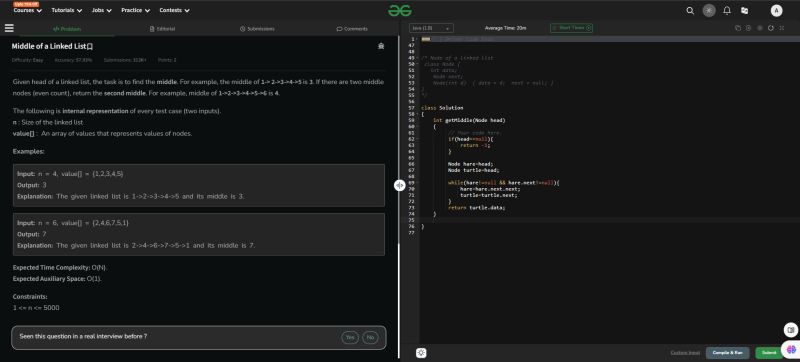
Task: Click the second editor toolbar icon
Action: click(748, 28)
